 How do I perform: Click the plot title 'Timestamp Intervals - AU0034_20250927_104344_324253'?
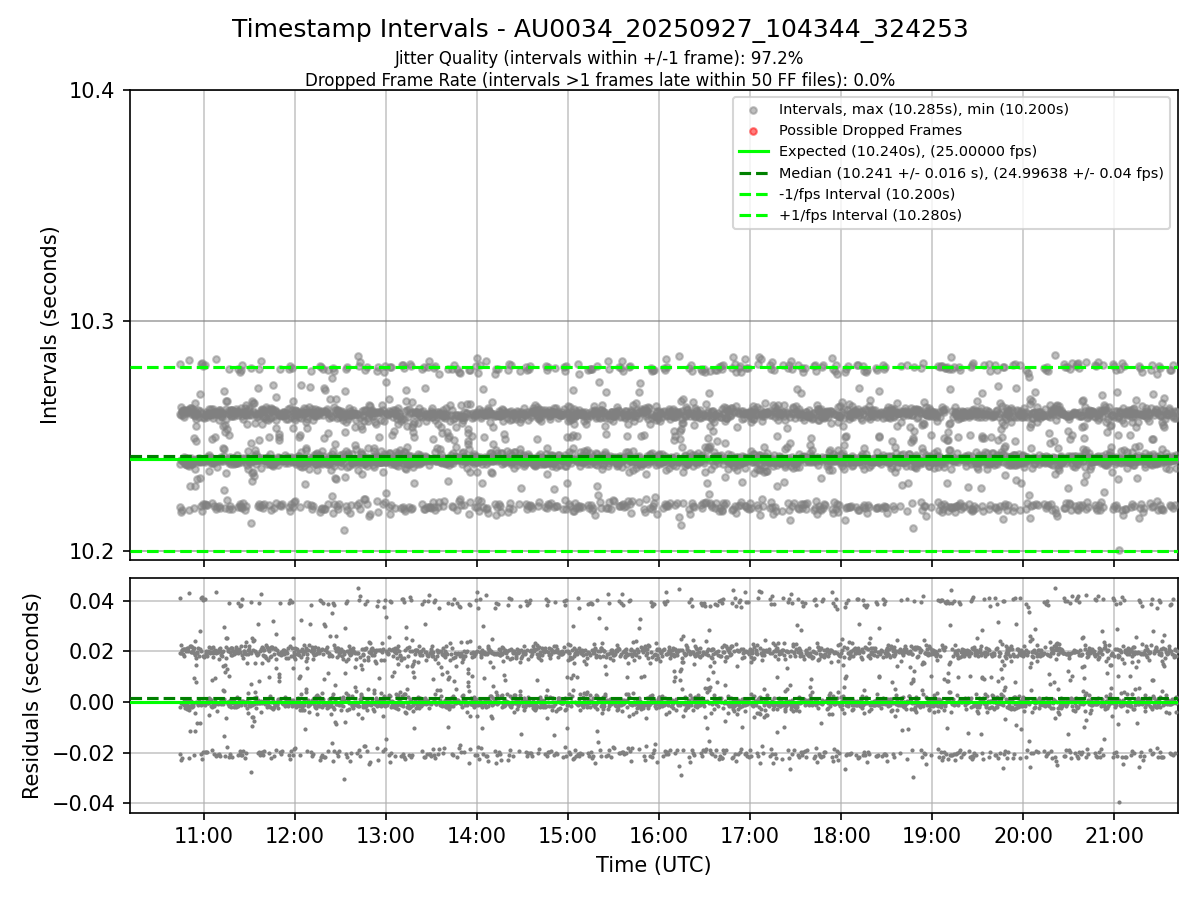(600, 29)
